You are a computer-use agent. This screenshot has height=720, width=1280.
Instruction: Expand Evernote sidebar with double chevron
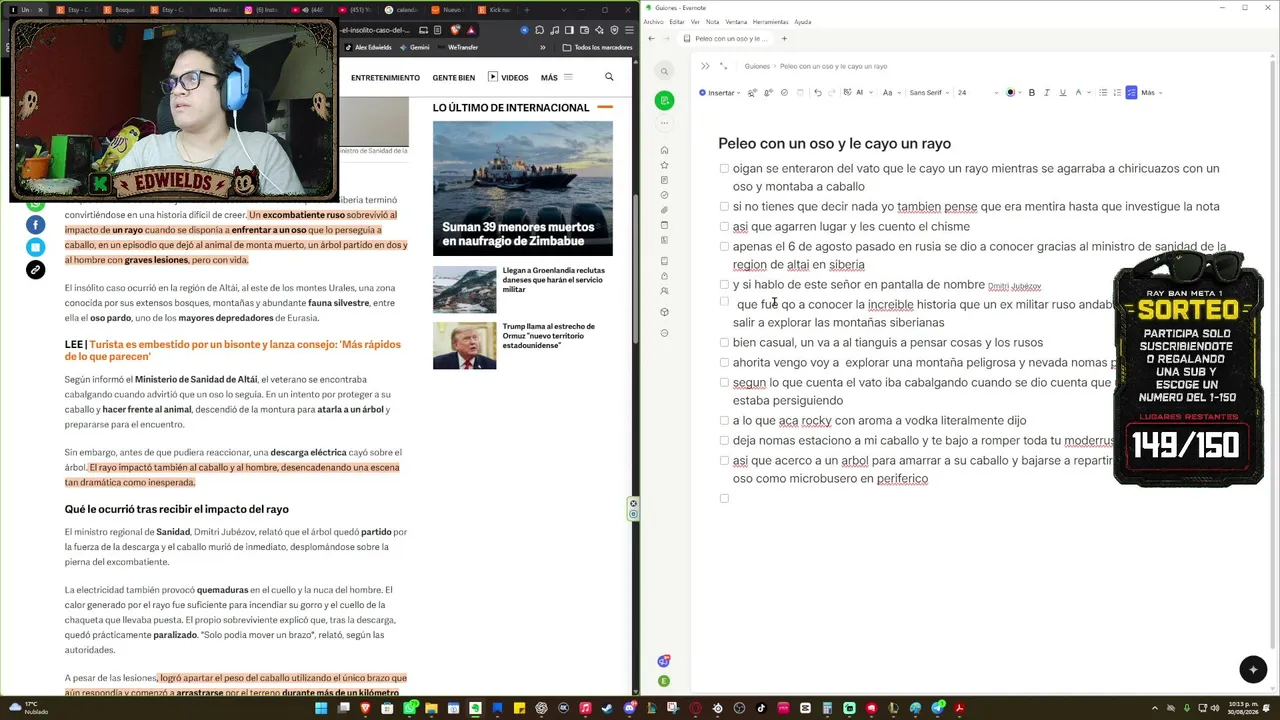(x=705, y=66)
